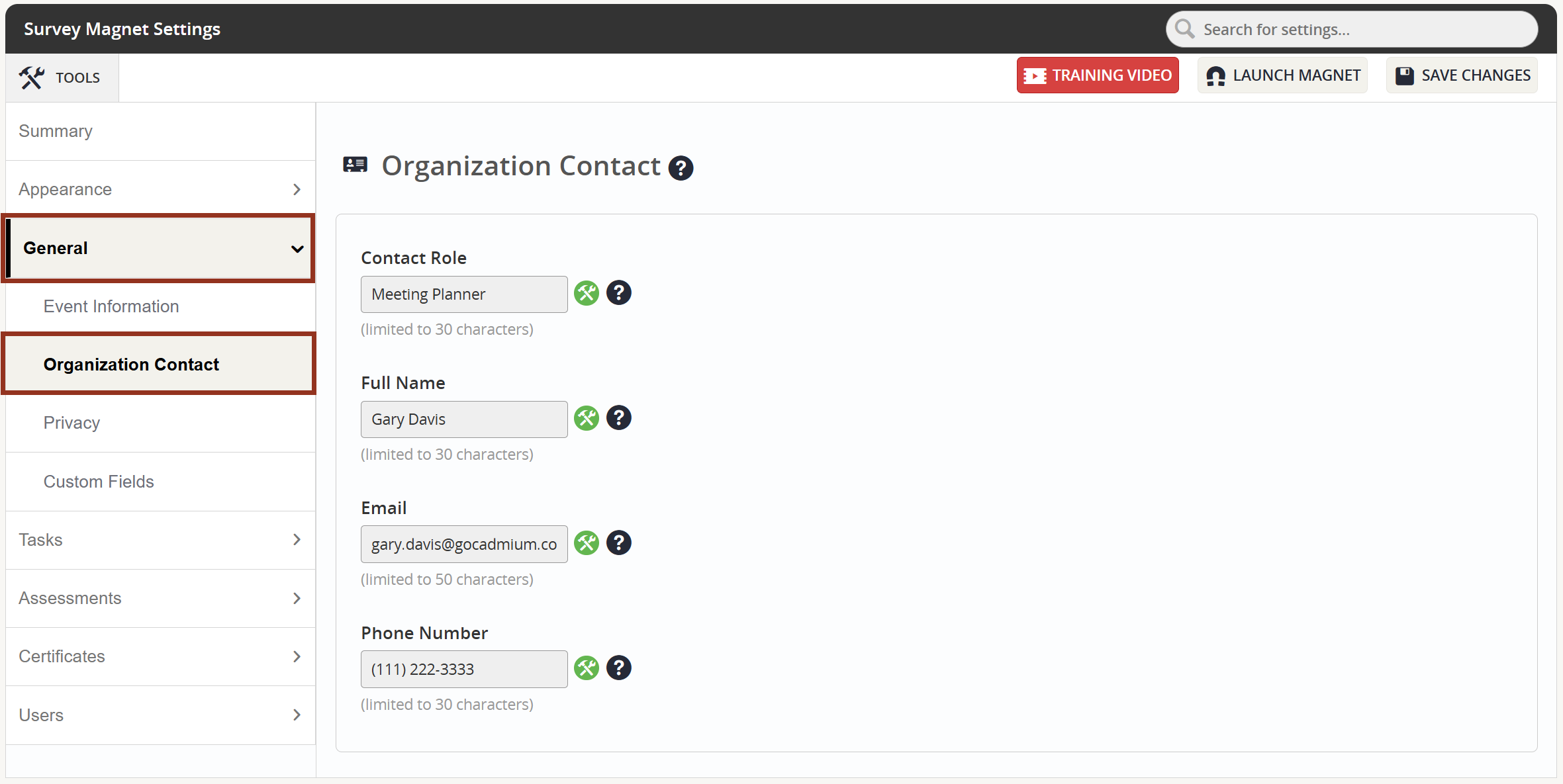
Task: Open help for the Email field
Action: 619,543
